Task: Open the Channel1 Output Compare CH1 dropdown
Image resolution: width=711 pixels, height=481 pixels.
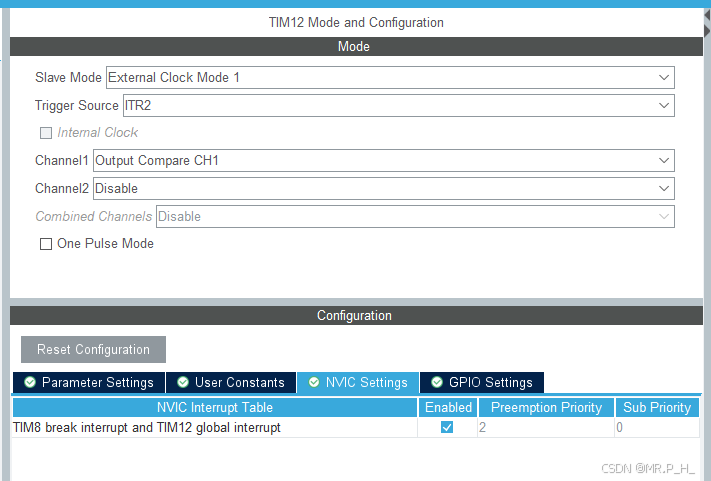Action: pyautogui.click(x=384, y=160)
